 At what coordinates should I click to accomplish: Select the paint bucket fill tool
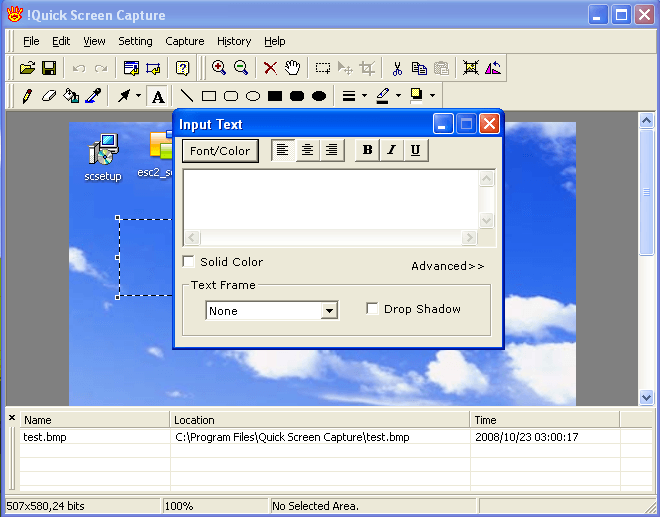[x=71, y=96]
